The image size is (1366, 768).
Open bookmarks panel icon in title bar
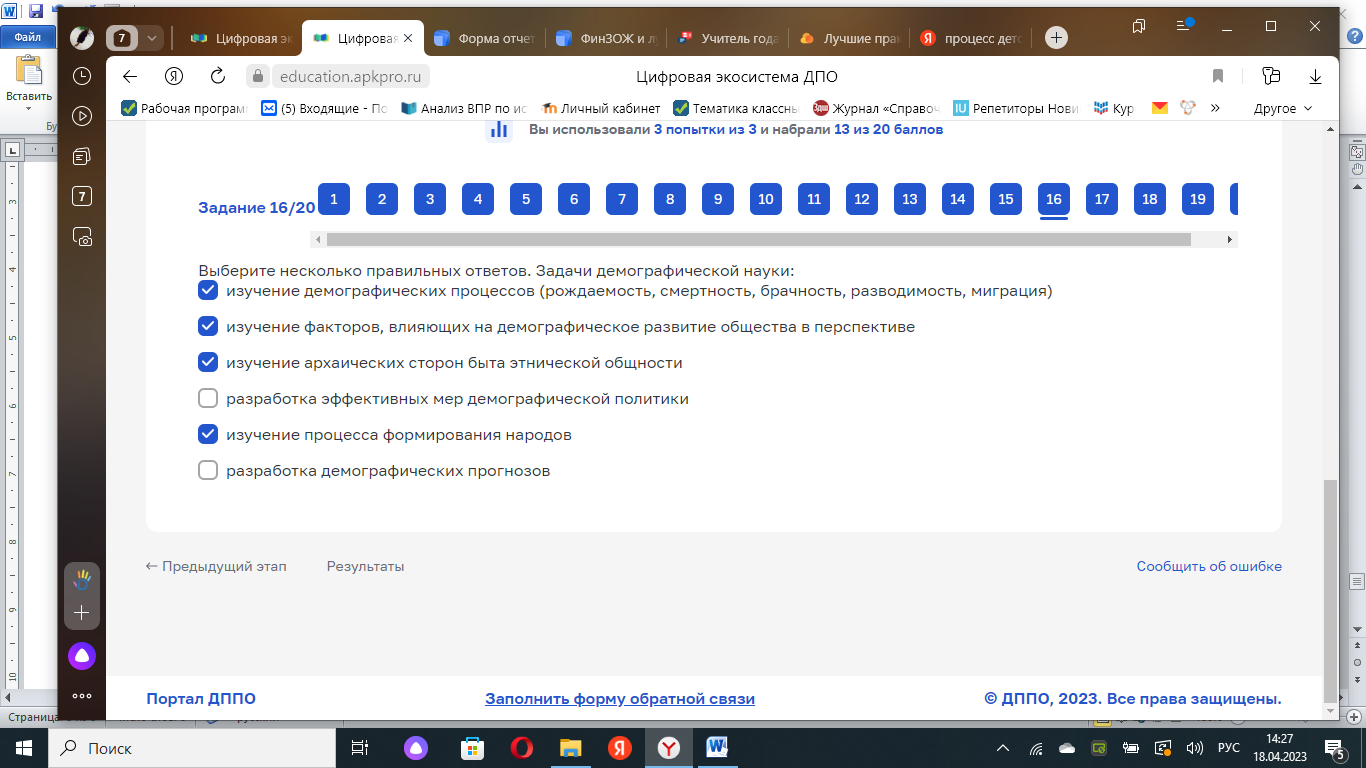1139,25
